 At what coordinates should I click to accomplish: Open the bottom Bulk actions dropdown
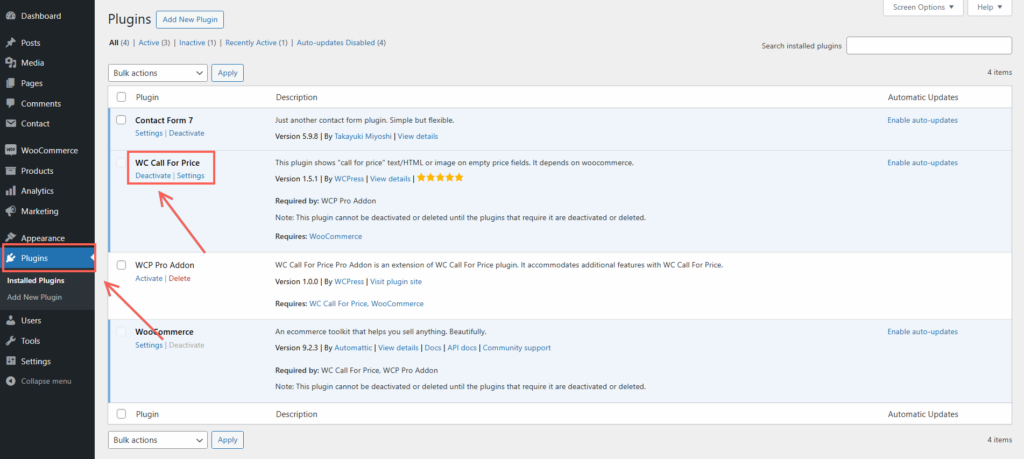[157, 440]
